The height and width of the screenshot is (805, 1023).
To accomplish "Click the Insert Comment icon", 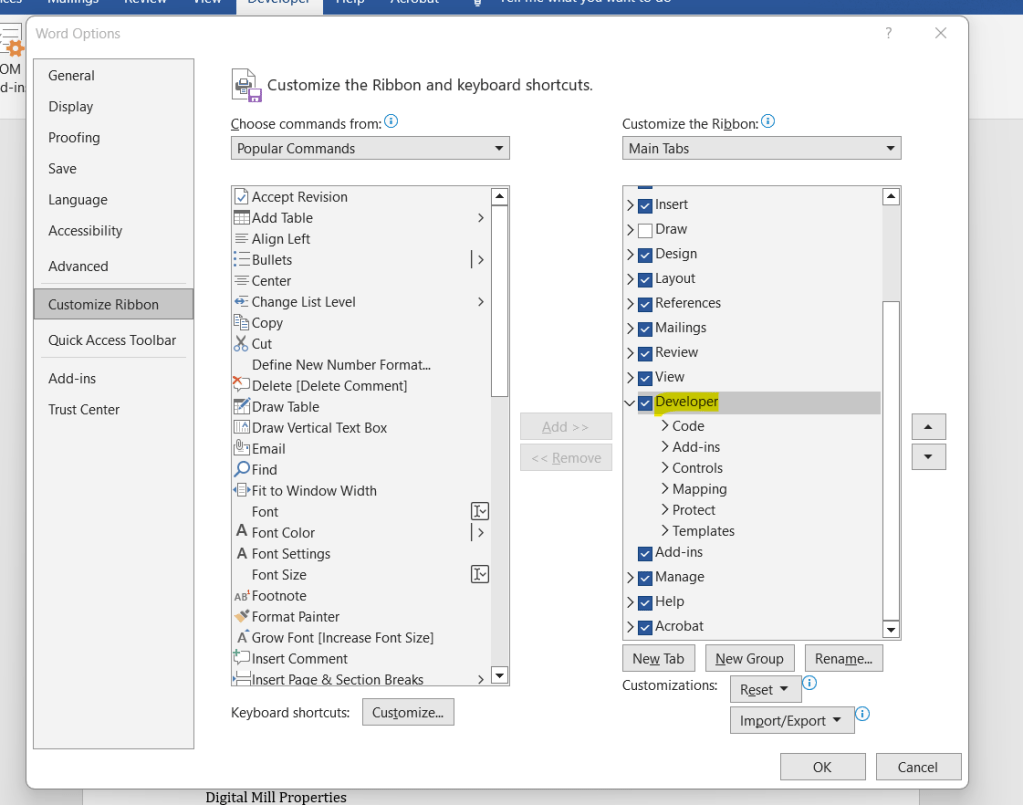I will pos(241,658).
